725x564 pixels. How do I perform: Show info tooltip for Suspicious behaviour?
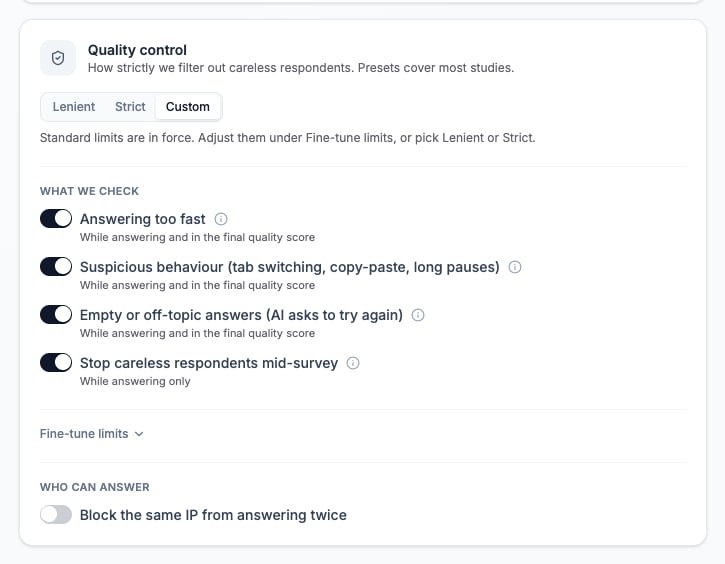pyautogui.click(x=515, y=267)
